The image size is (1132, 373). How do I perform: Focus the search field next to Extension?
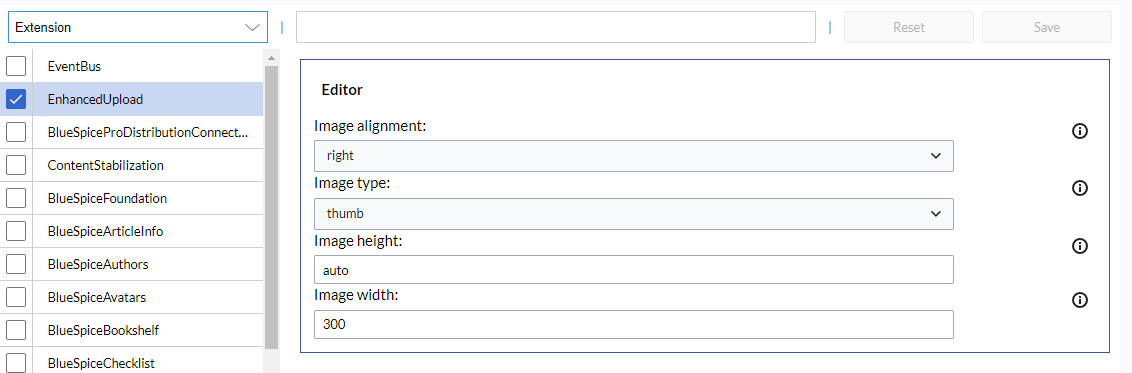point(556,27)
